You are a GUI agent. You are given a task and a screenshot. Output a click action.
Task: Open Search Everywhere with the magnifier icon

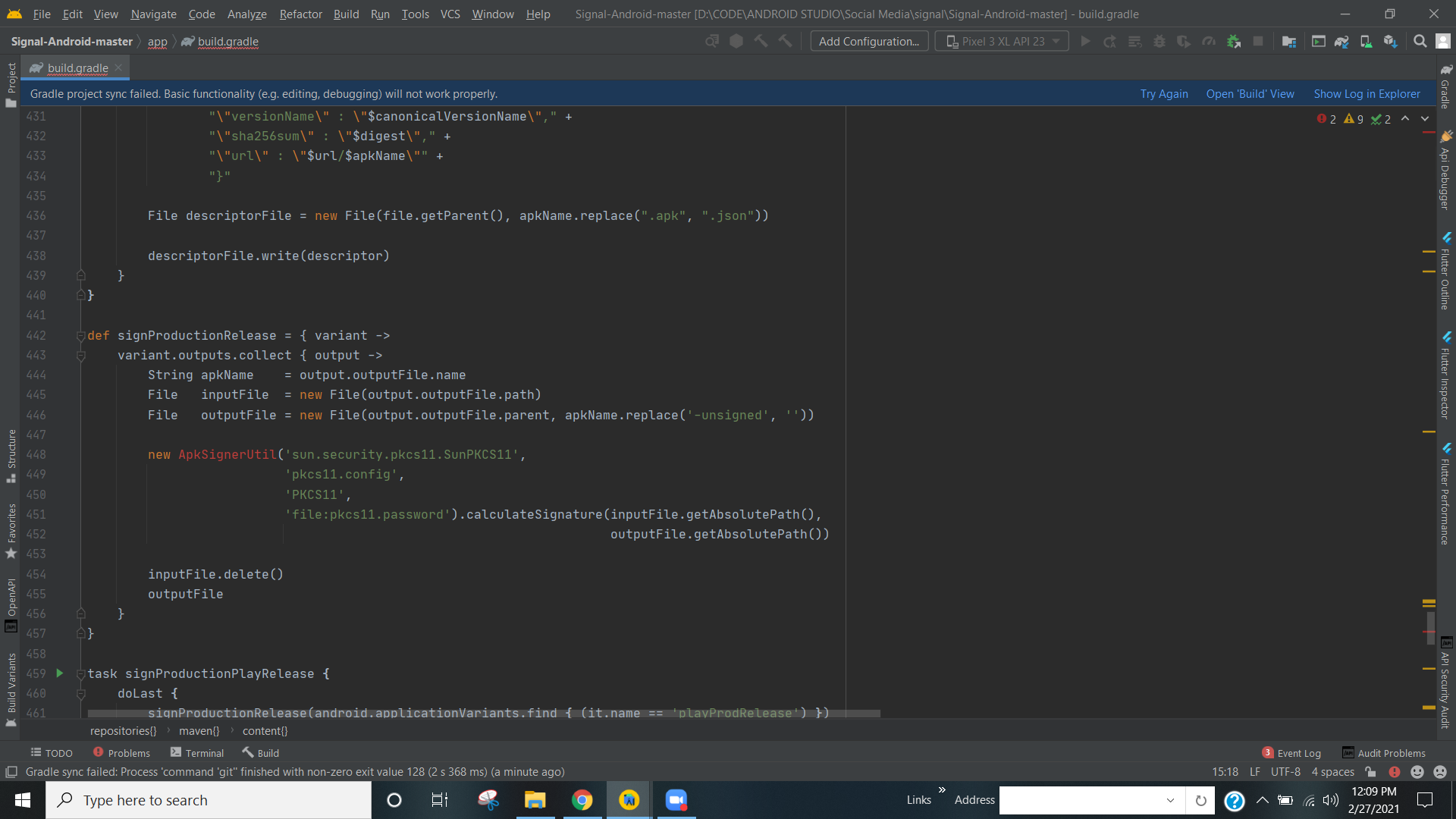(x=1419, y=41)
